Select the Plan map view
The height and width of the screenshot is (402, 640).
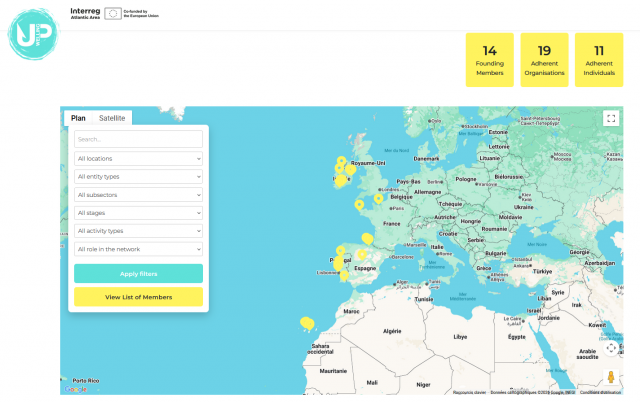77,118
